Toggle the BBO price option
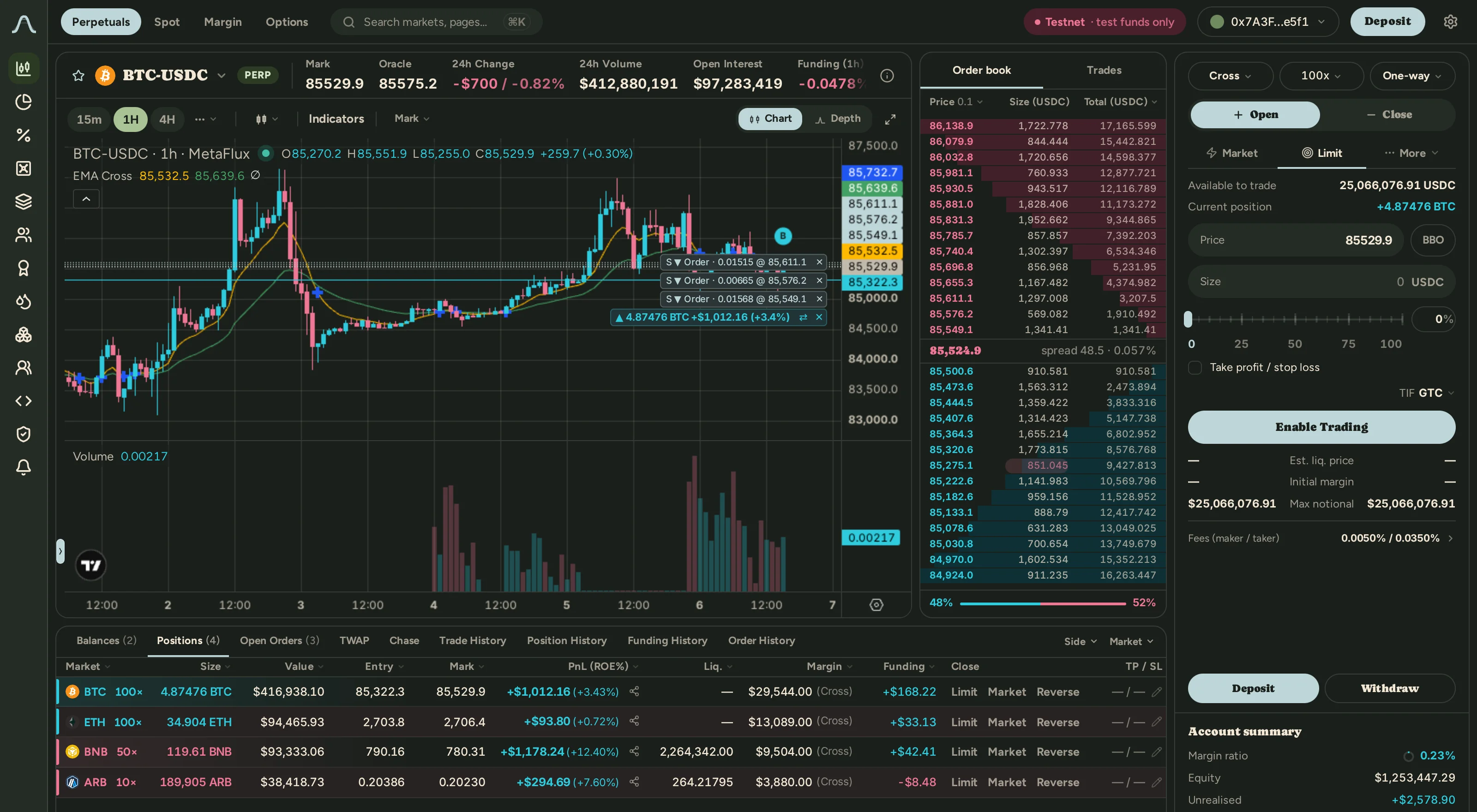The image size is (1477, 812). (x=1432, y=240)
